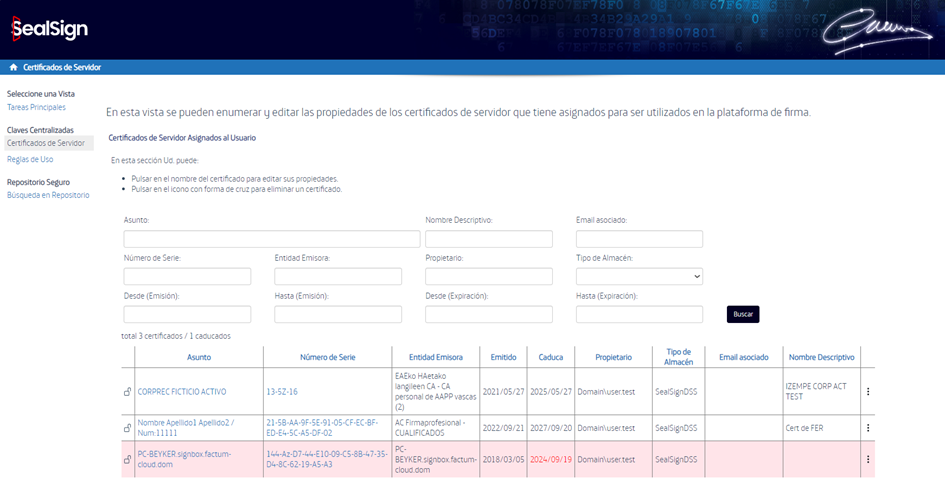Sort by Entidad Emisora column header
The height and width of the screenshot is (491, 945).
click(x=436, y=357)
